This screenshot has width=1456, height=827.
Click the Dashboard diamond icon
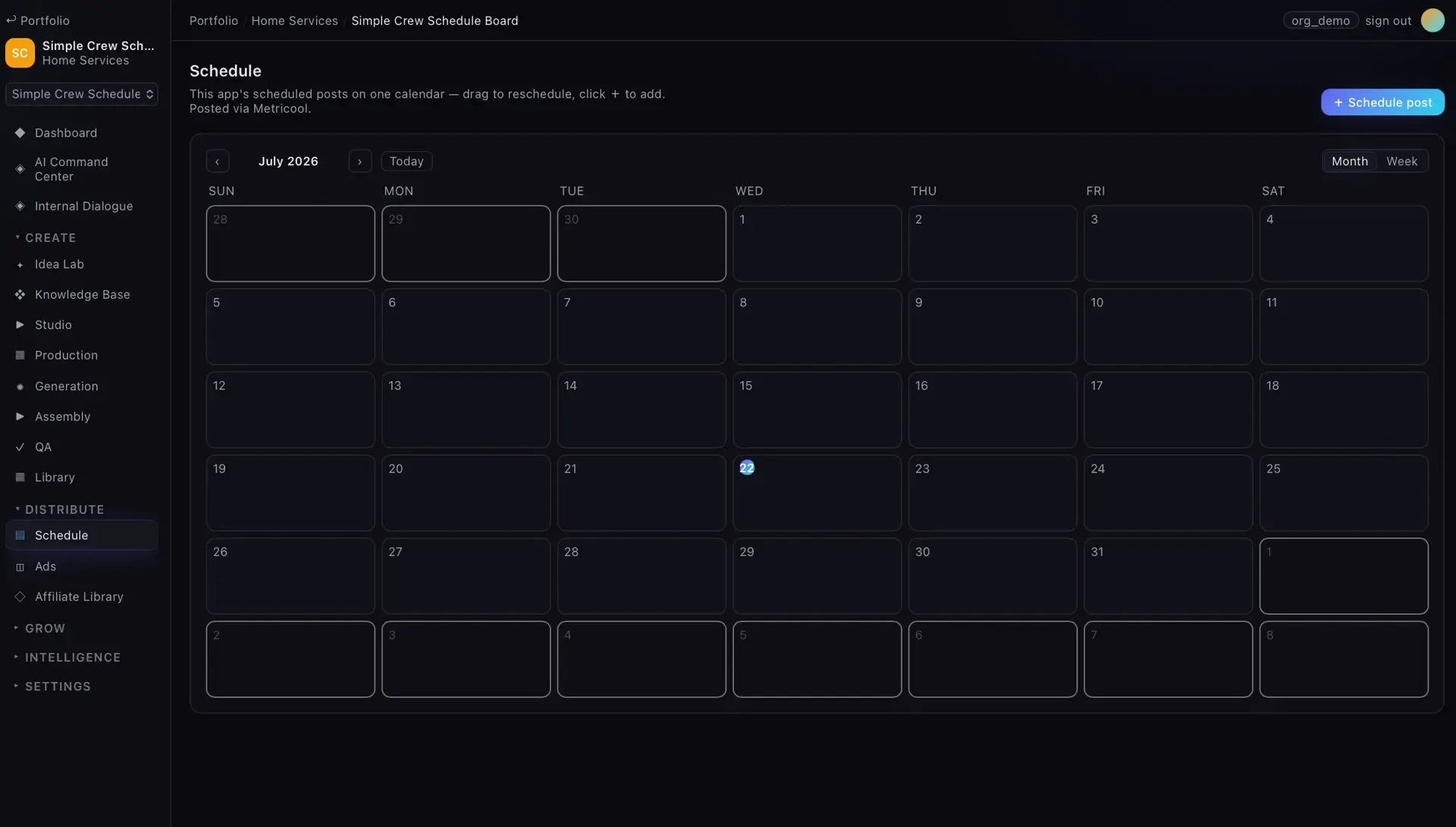20,133
